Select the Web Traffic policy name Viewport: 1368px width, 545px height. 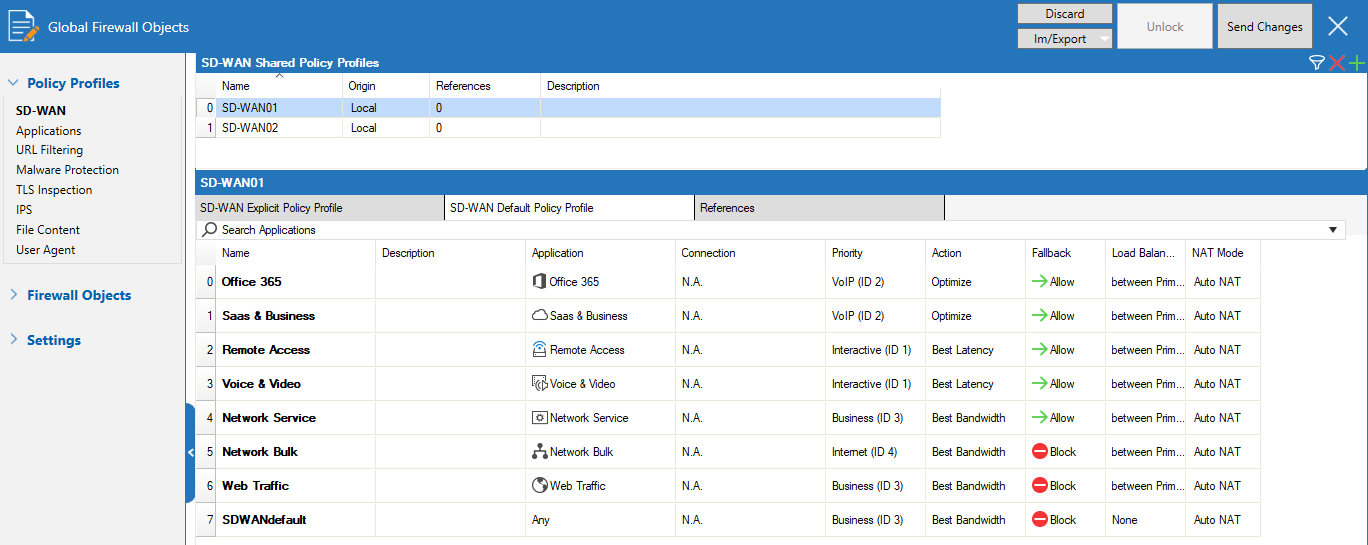pyautogui.click(x=255, y=486)
